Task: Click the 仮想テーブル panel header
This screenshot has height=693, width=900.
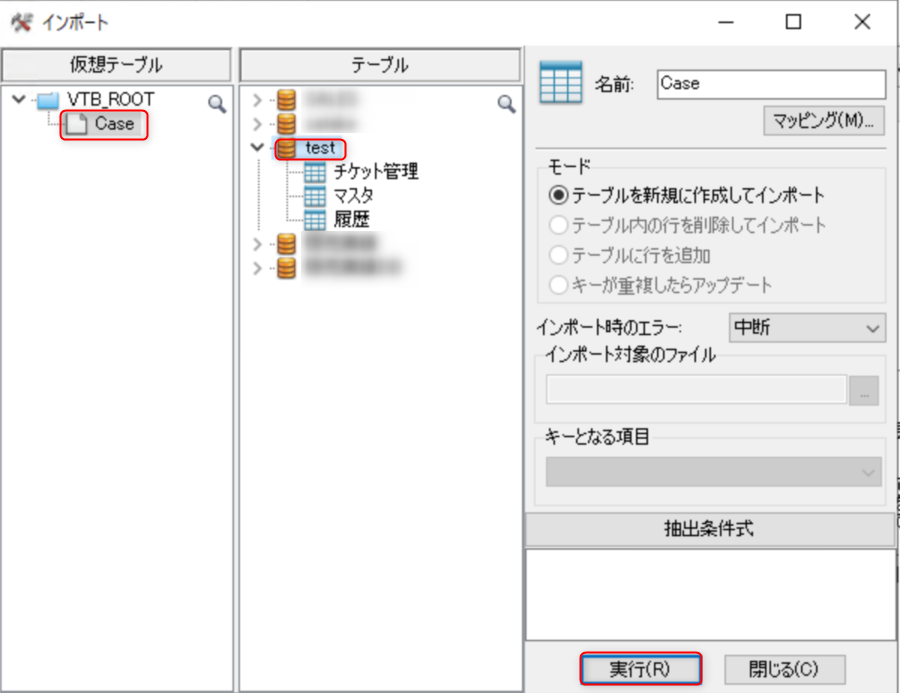Action: coord(117,66)
